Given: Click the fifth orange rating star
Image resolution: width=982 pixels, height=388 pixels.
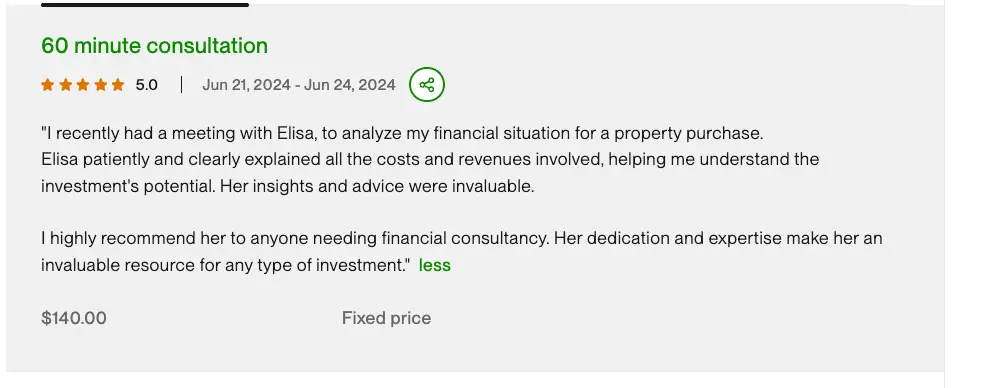Looking at the screenshot, I should tap(118, 84).
